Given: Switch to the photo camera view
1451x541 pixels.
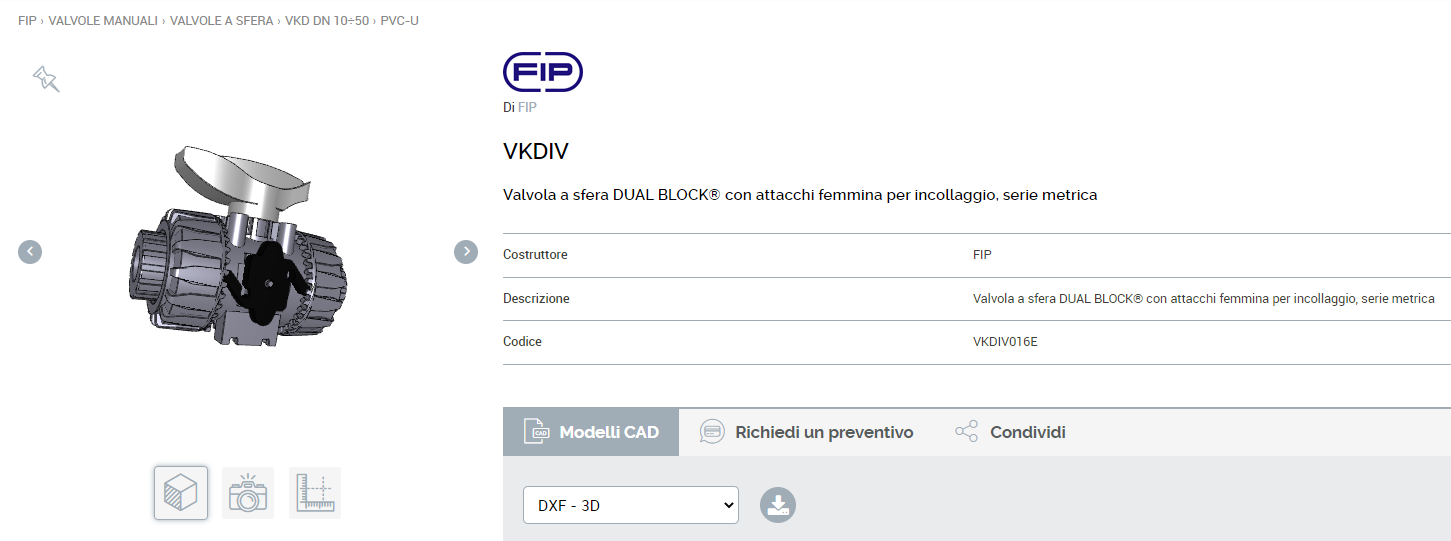Looking at the screenshot, I should (248, 493).
